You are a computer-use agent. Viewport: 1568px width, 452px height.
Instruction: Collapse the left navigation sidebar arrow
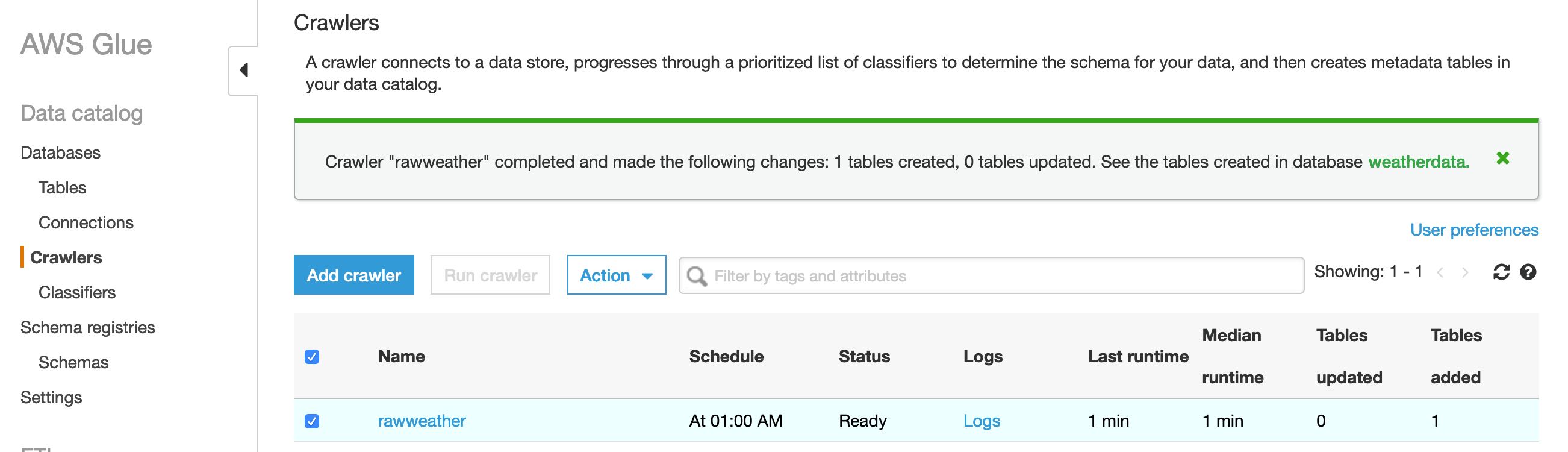pyautogui.click(x=244, y=70)
